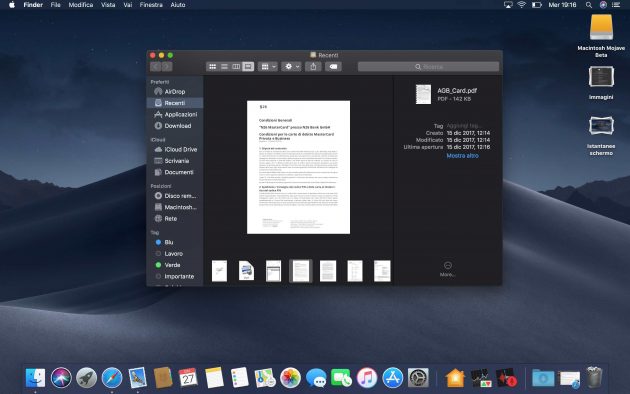Open Notification Center in the menu bar
This screenshot has width=630, height=394.
coord(616,5)
